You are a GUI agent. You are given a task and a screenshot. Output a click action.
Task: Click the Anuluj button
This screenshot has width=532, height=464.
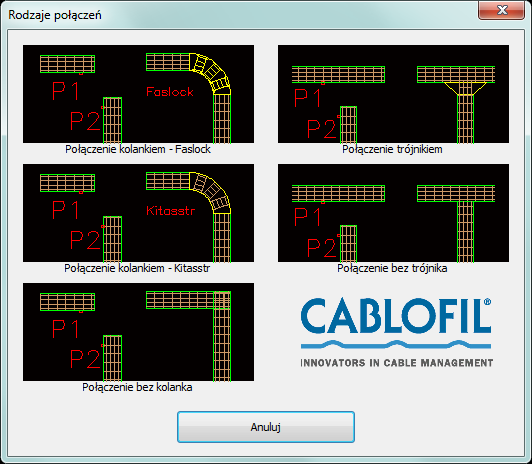point(266,427)
